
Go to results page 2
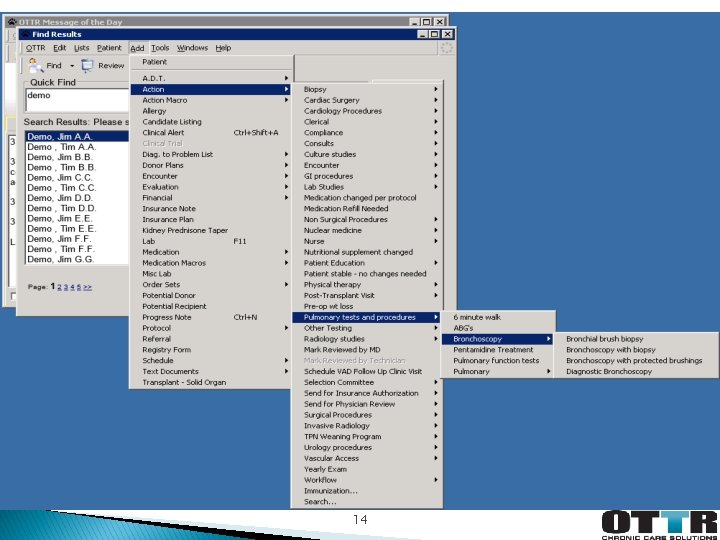59,287
